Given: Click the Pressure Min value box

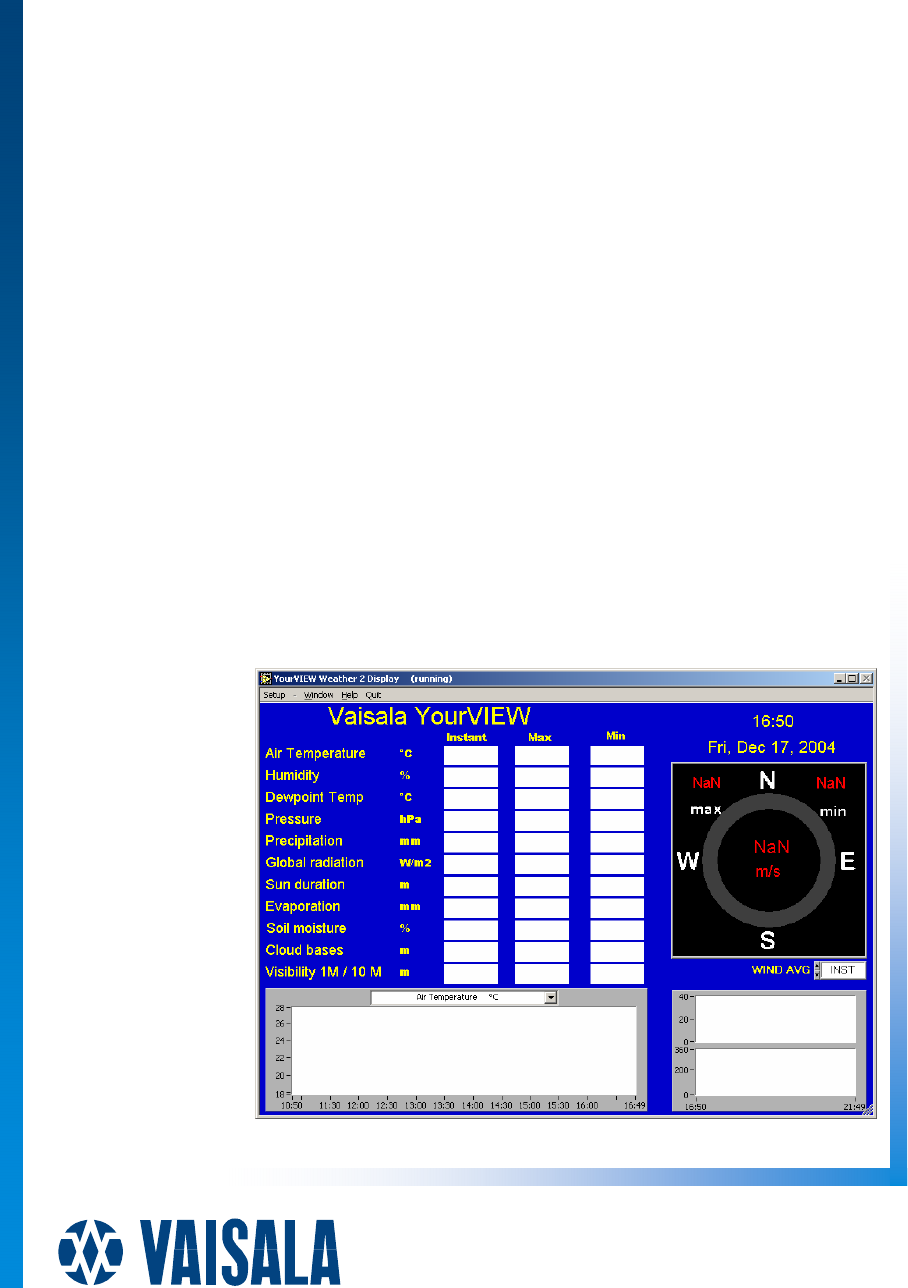Looking at the screenshot, I should (x=616, y=821).
